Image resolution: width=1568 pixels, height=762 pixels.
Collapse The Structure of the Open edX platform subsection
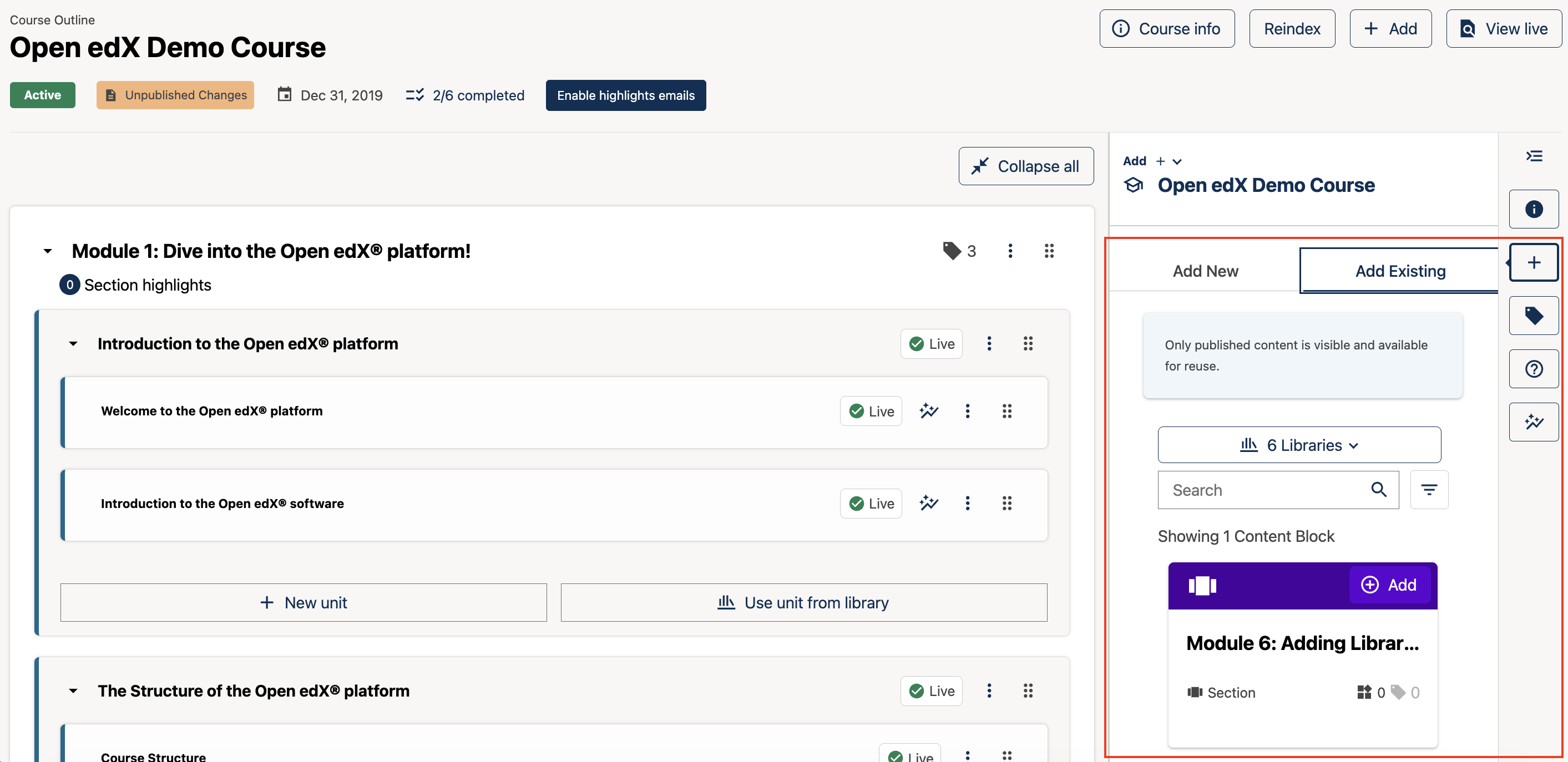[73, 691]
